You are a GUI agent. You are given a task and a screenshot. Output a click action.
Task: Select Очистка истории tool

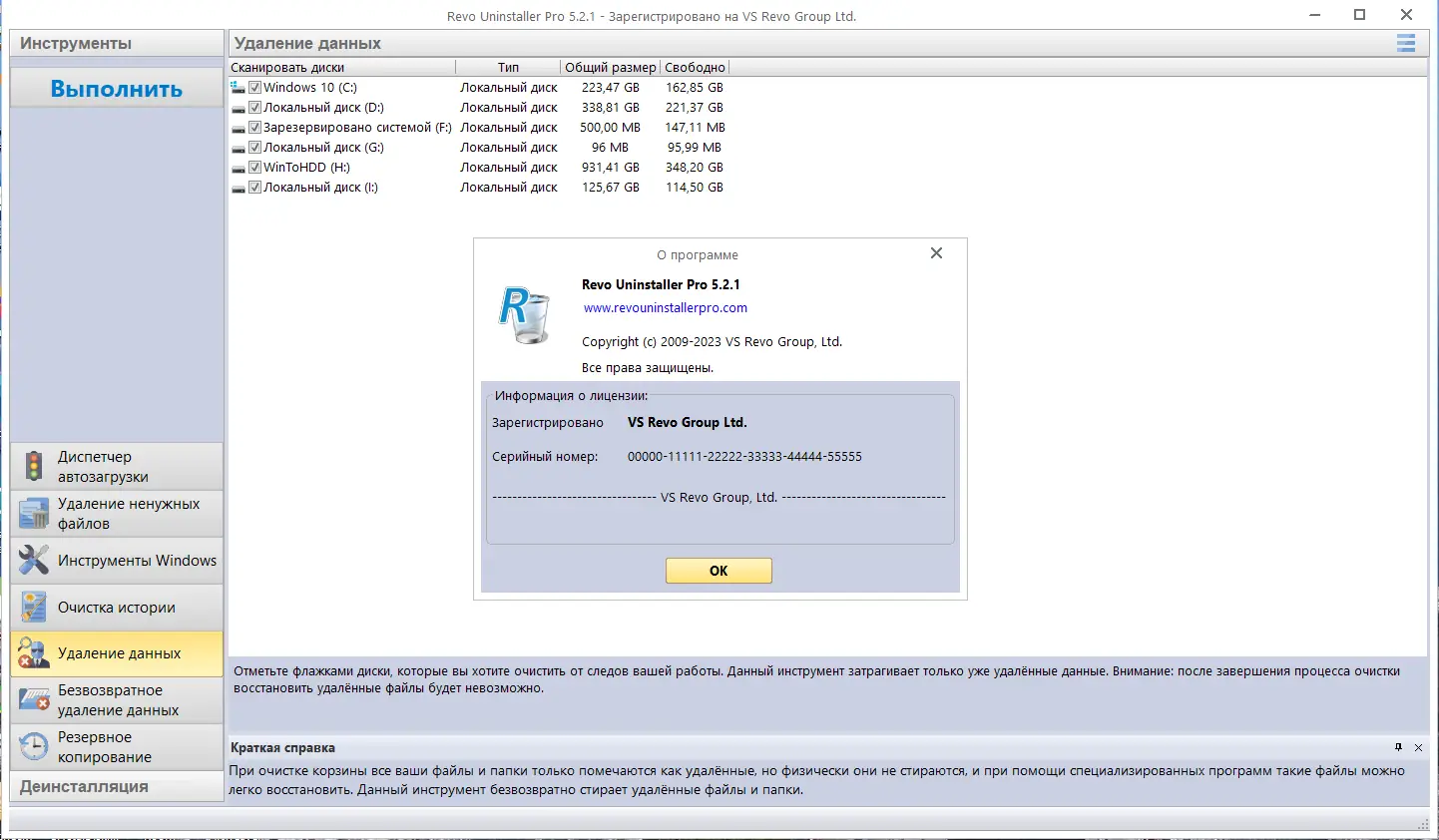pos(117,607)
